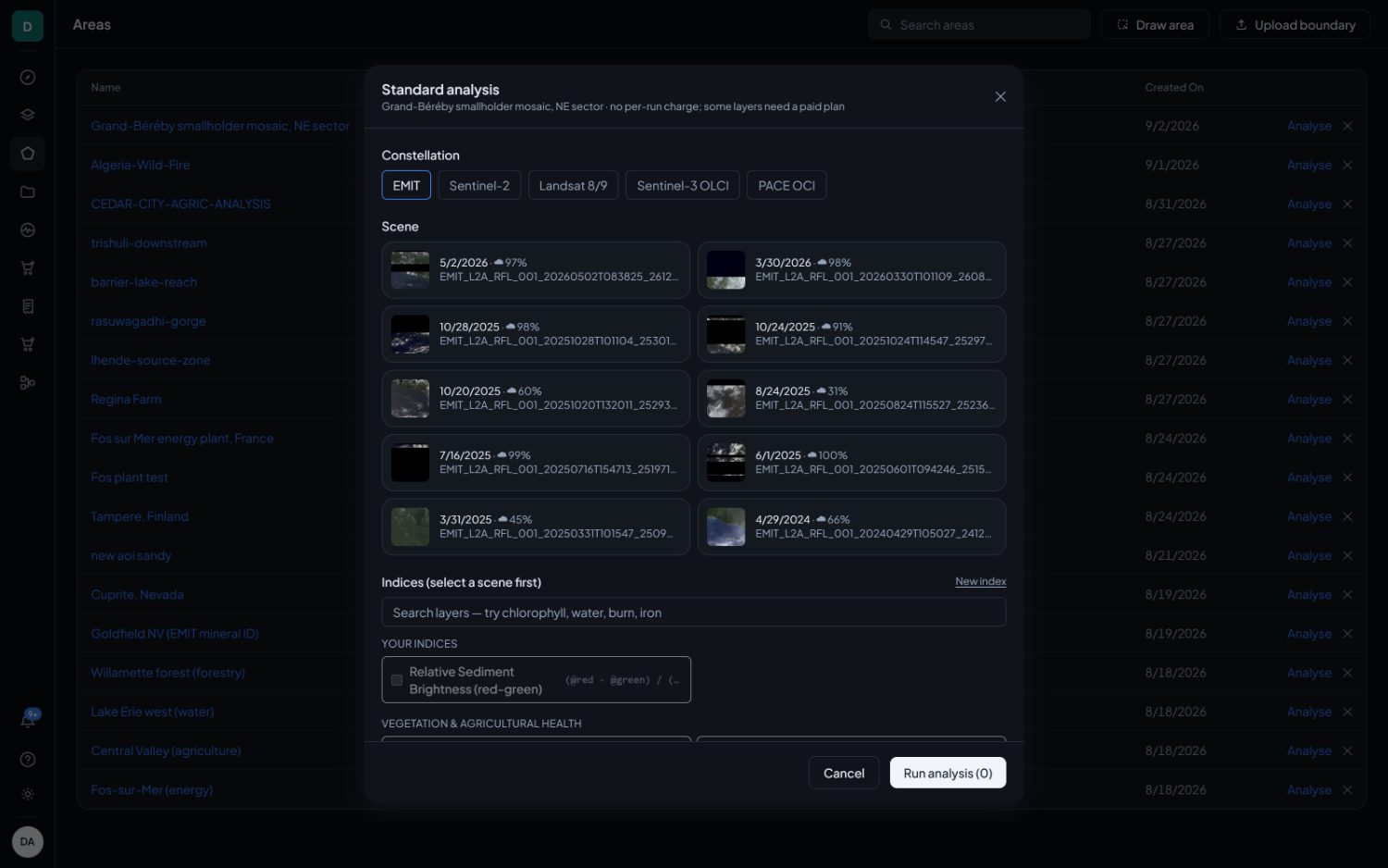
Task: Choose the 4/29/2024 scene card
Action: pyautogui.click(x=851, y=527)
